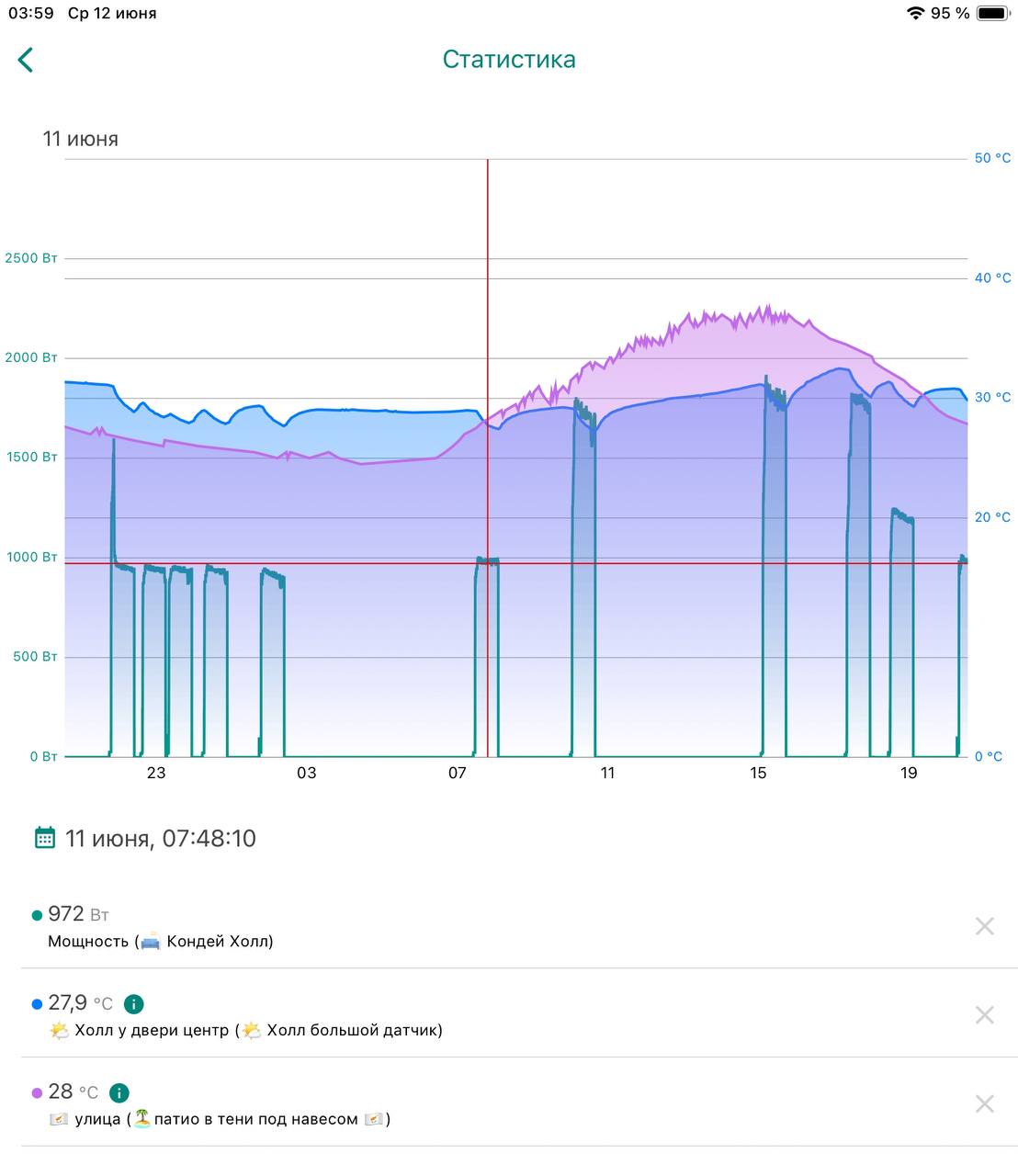Image resolution: width=1018 pixels, height=1176 pixels.
Task: Select the улица патио в тени entry
Action: pyautogui.click(x=221, y=1119)
